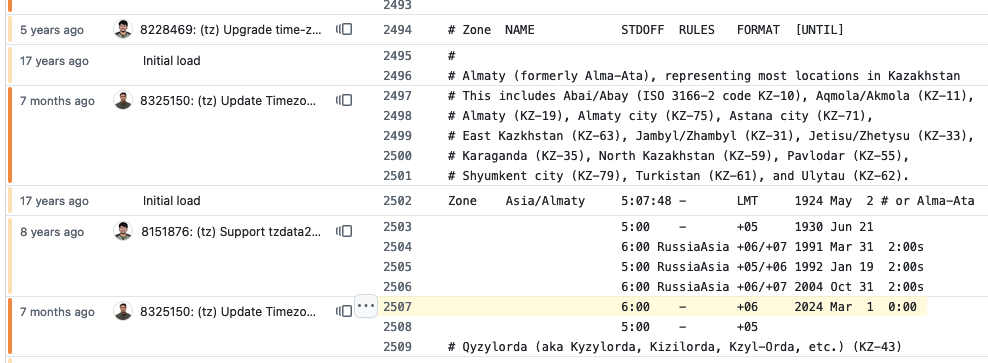Click code line ending '1992 Jan 19 2:00s'
Image resolution: width=988 pixels, height=363 pixels.
pyautogui.click(x=773, y=267)
